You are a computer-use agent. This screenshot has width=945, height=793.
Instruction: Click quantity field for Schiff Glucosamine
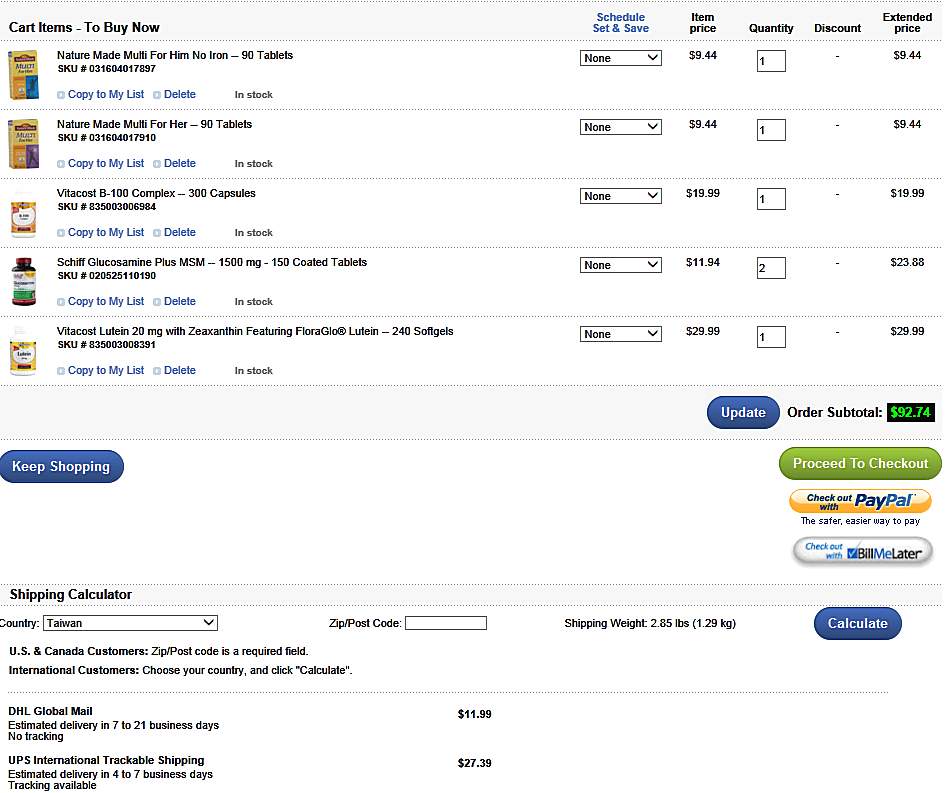click(x=771, y=268)
